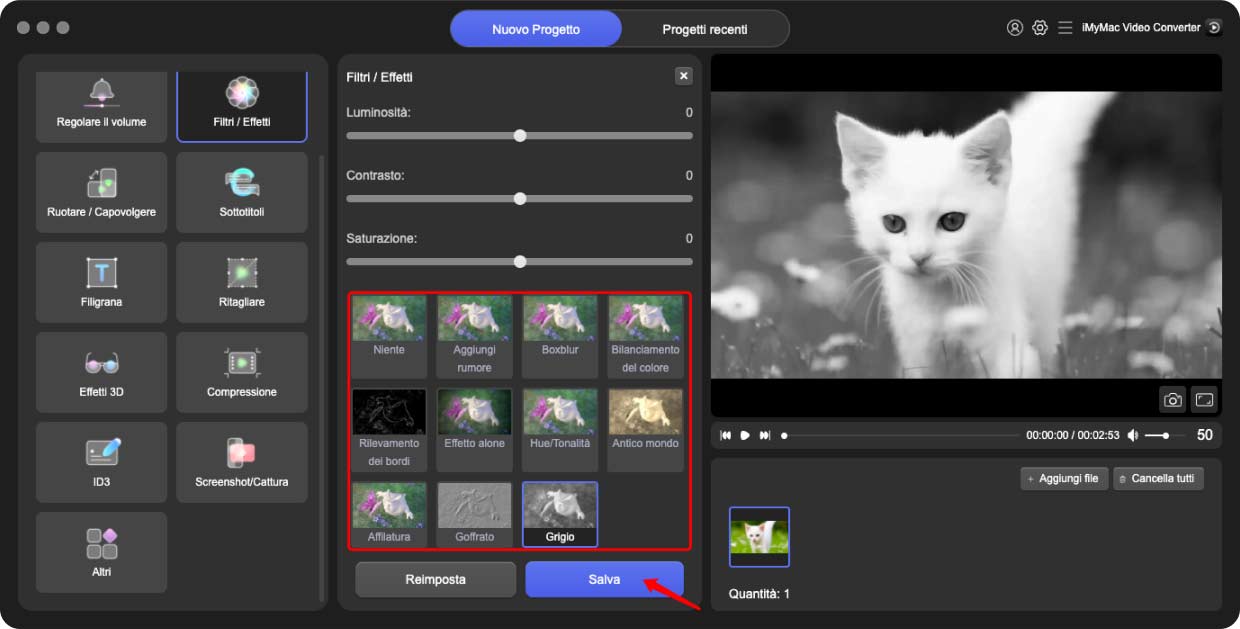This screenshot has height=629, width=1240.
Task: Open the hamburger menu icon
Action: point(1065,28)
